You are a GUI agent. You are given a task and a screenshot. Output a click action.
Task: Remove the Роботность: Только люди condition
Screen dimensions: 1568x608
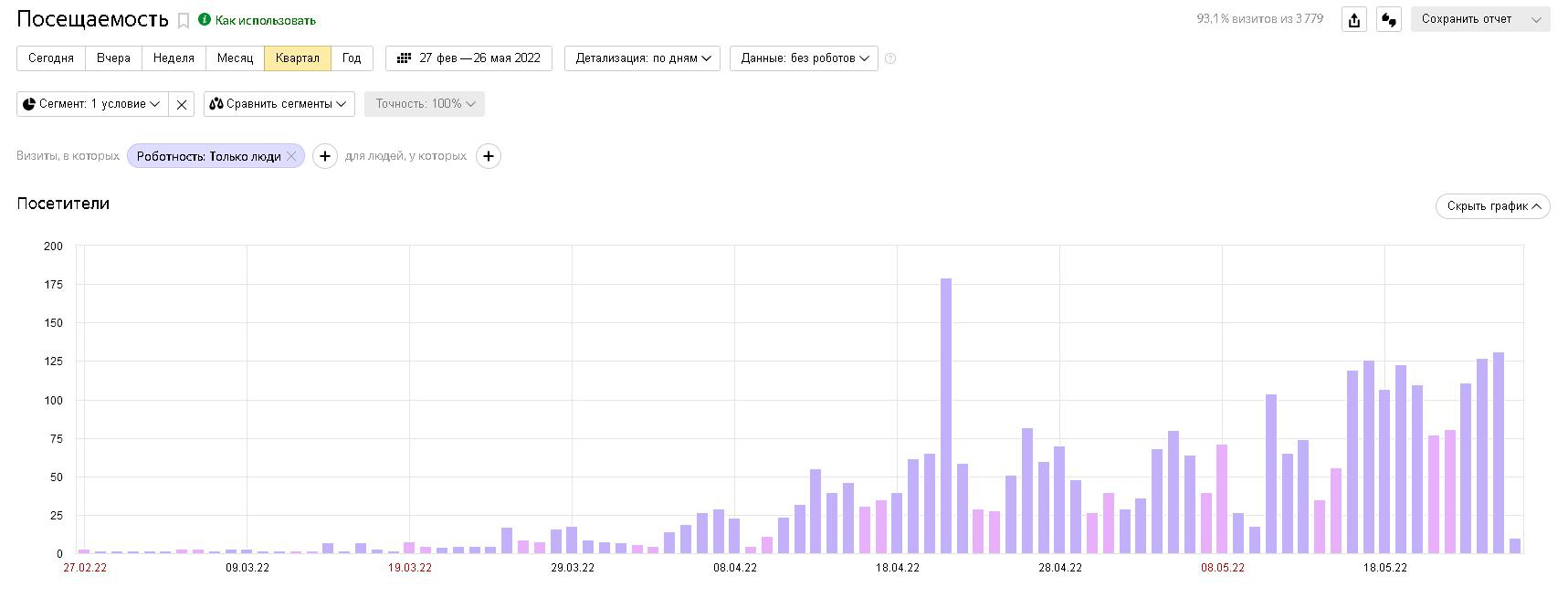[291, 156]
